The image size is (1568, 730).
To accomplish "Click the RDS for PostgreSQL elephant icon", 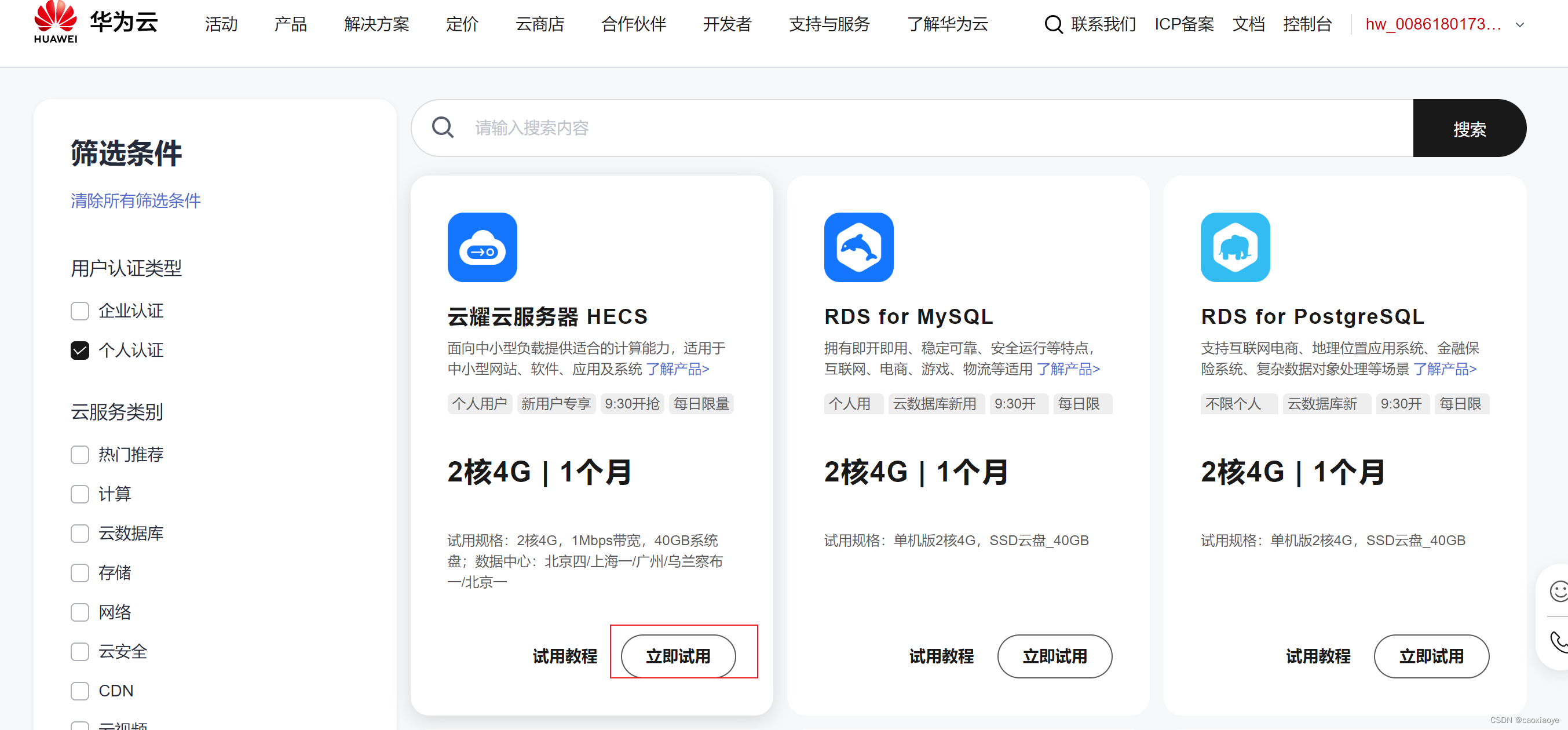I will coord(1234,247).
